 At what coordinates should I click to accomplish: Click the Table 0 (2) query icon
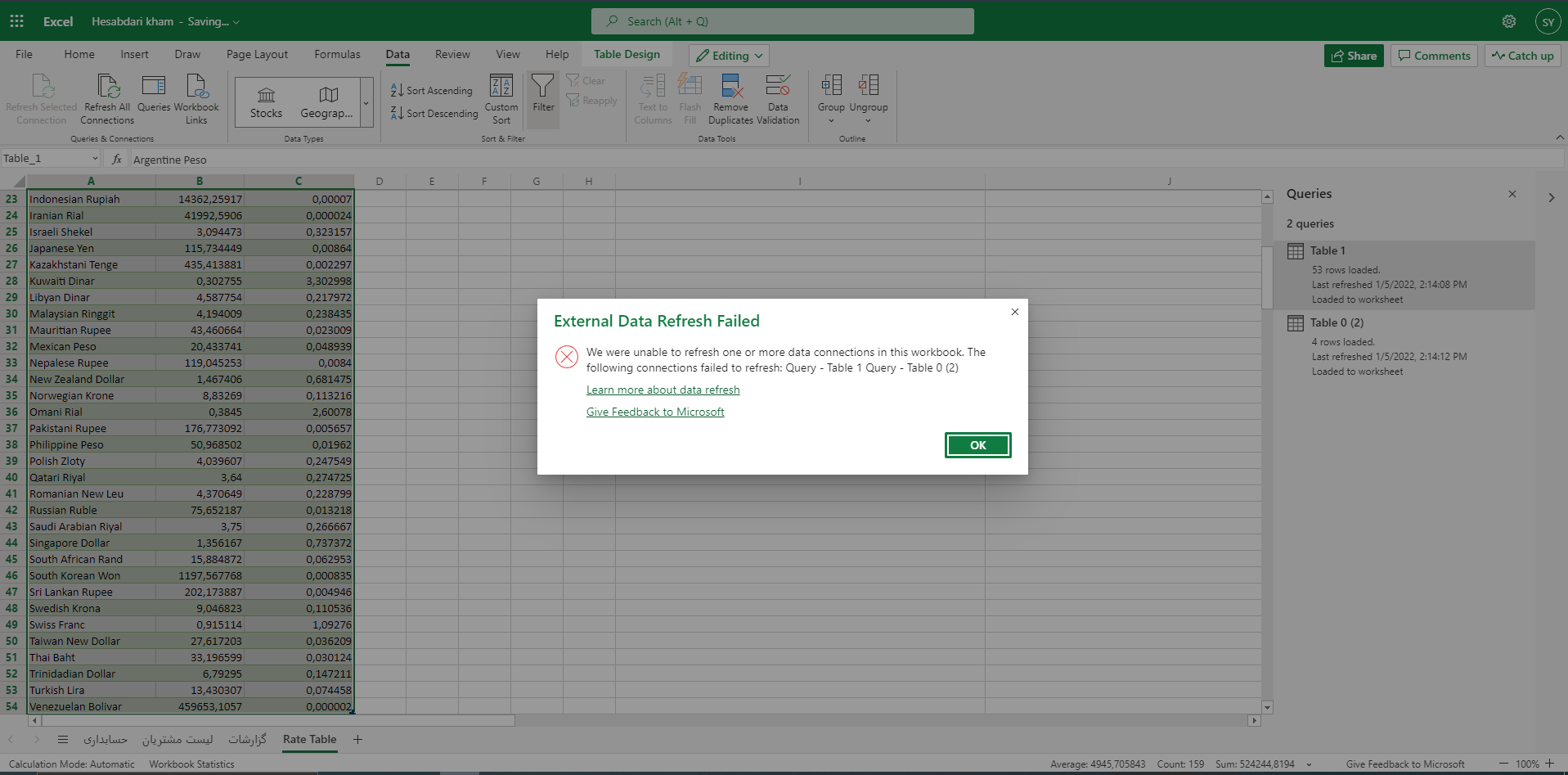coord(1296,323)
